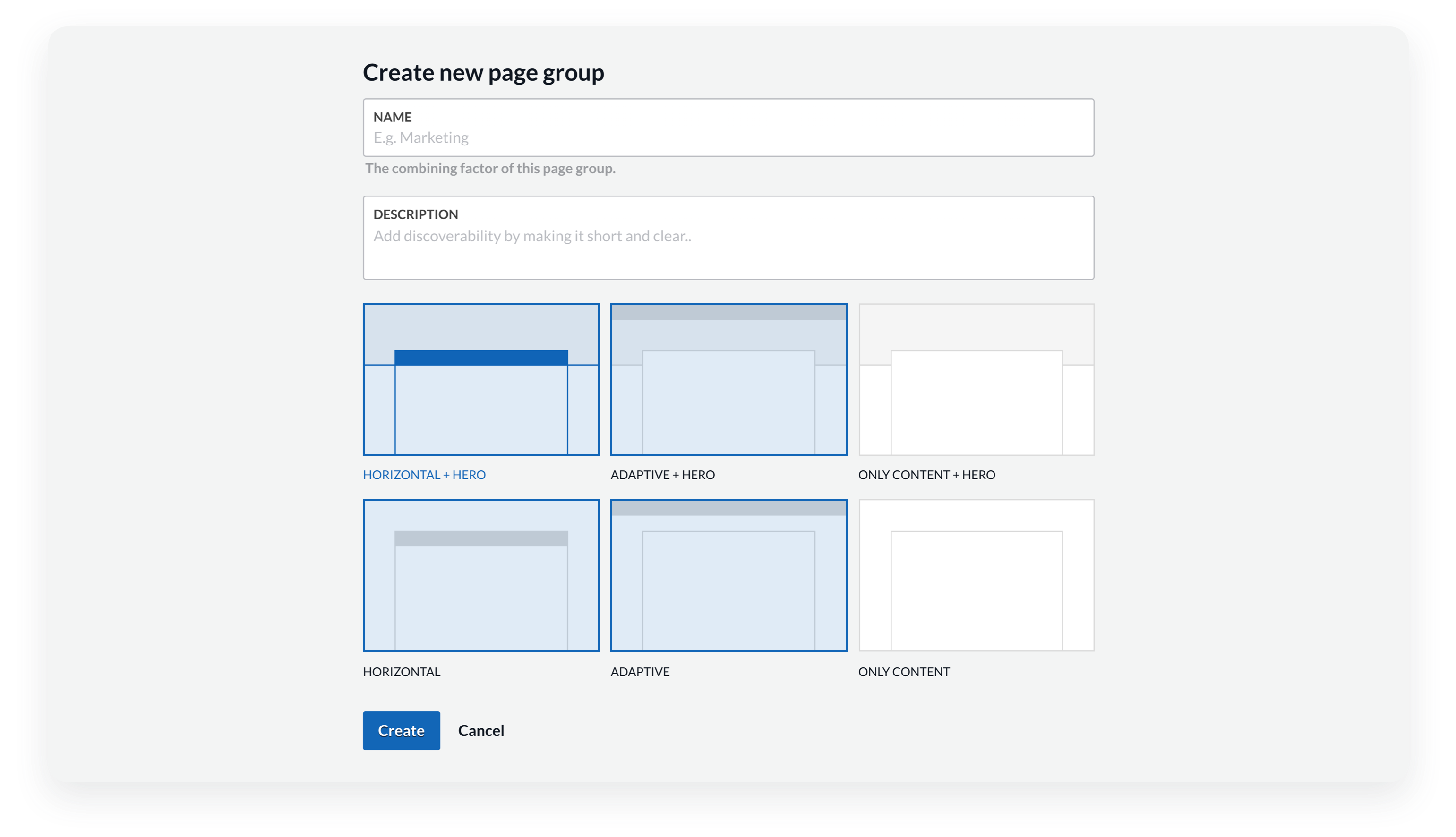Screen dimensions: 1456x837
Task: Click the ONLY CONTENT + HERO label
Action: click(926, 475)
